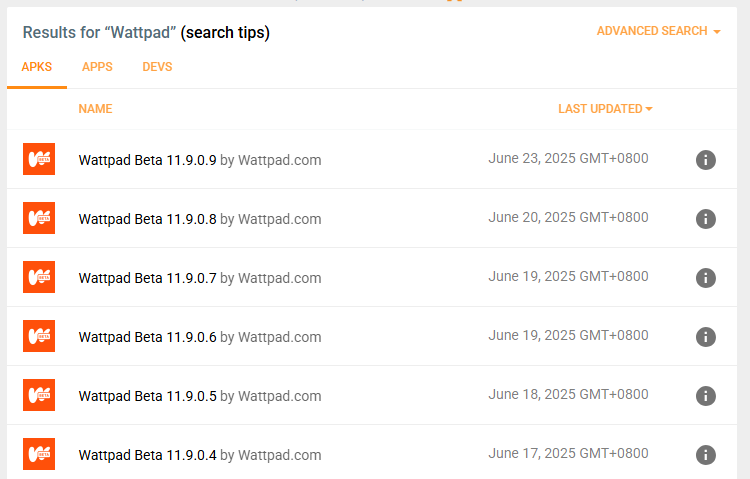Click Wattpad Beta 11.9.0.9 app icon
This screenshot has width=750, height=479.
point(39,160)
